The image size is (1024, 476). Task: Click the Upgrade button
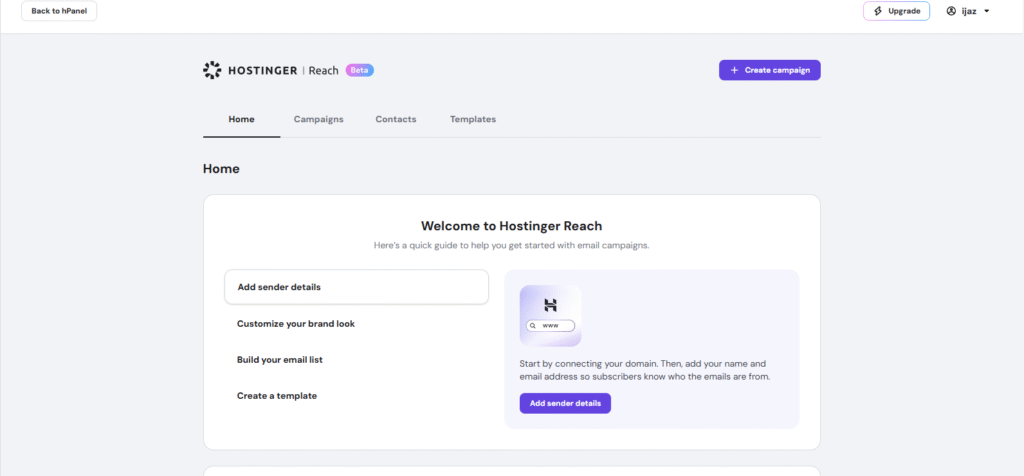896,11
